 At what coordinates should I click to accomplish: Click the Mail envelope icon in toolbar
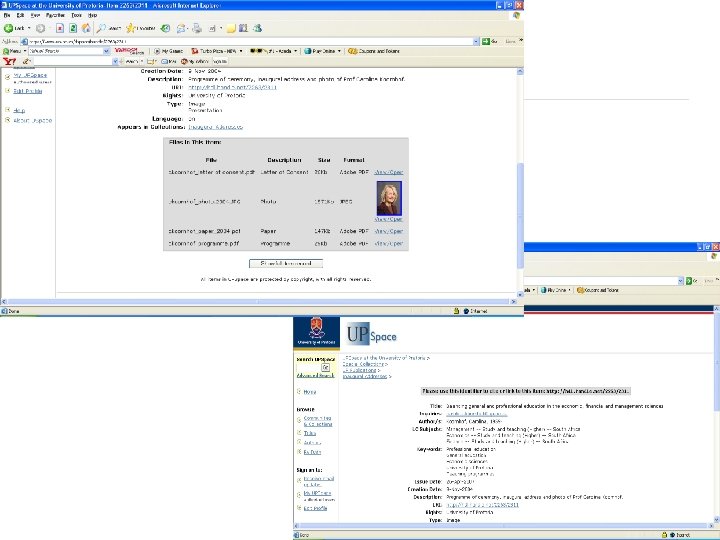tap(181, 28)
